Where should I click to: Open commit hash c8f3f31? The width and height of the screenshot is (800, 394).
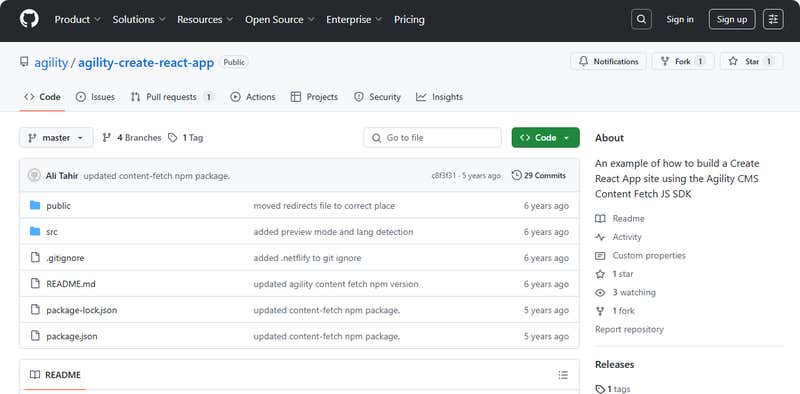click(x=444, y=176)
